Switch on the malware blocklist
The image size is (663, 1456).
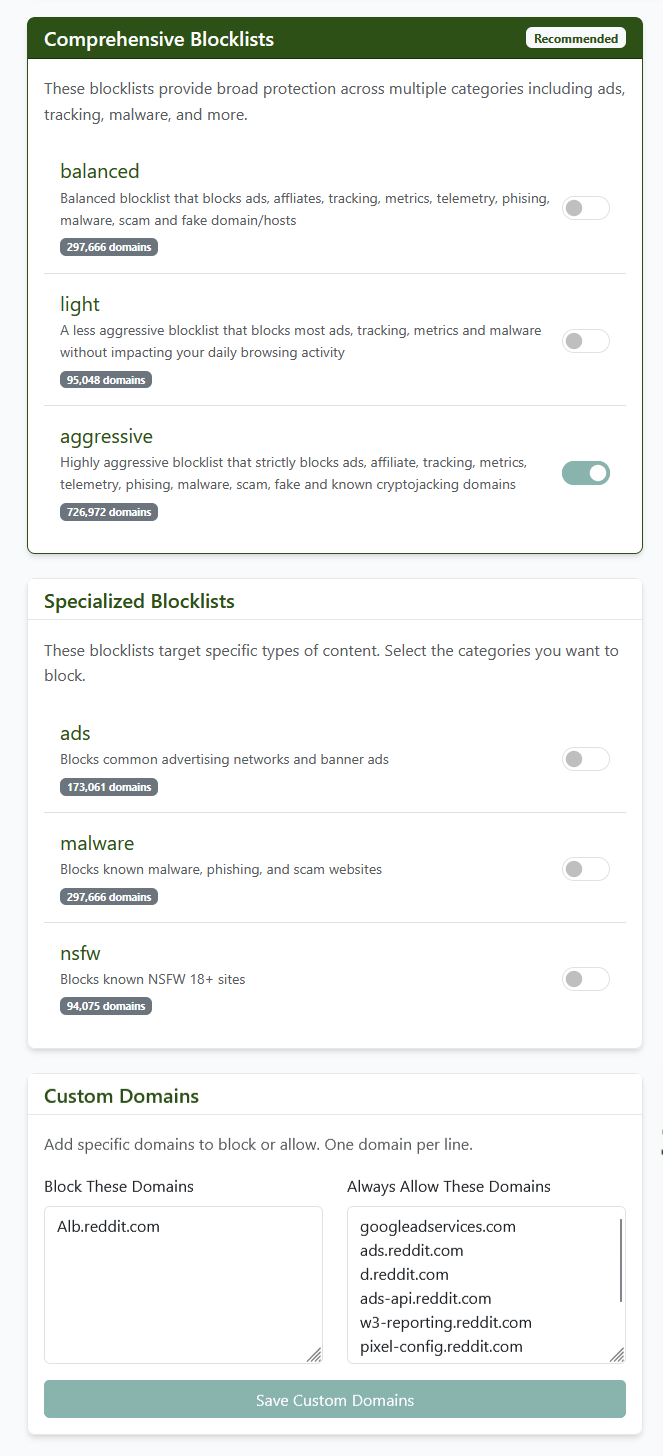pyautogui.click(x=585, y=868)
